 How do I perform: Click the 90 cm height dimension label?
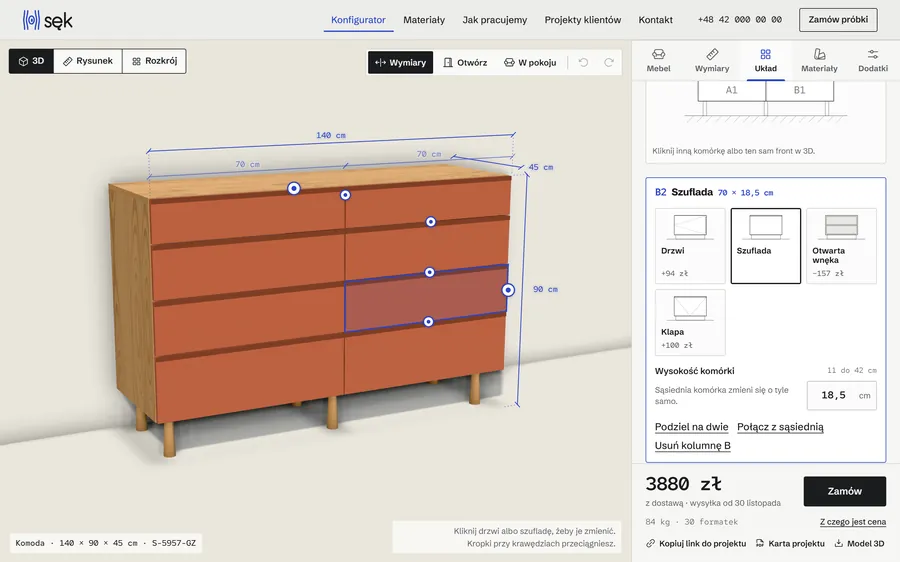point(545,289)
